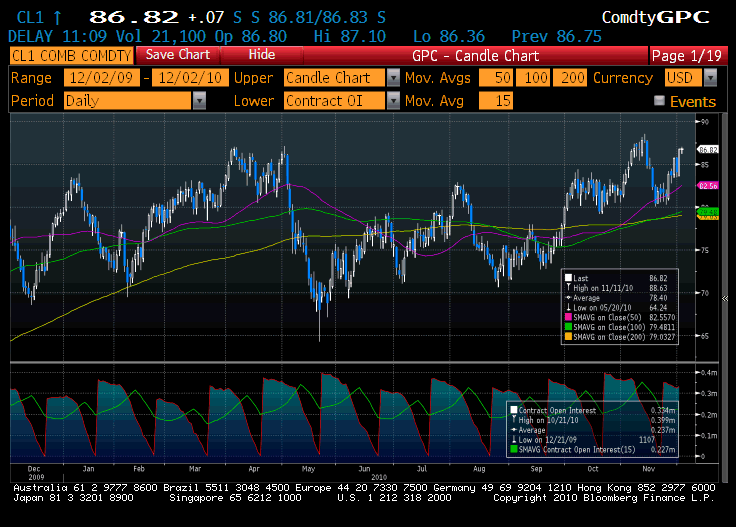Open the Period dropdown showing Daily
The height and width of the screenshot is (527, 736).
[199, 100]
